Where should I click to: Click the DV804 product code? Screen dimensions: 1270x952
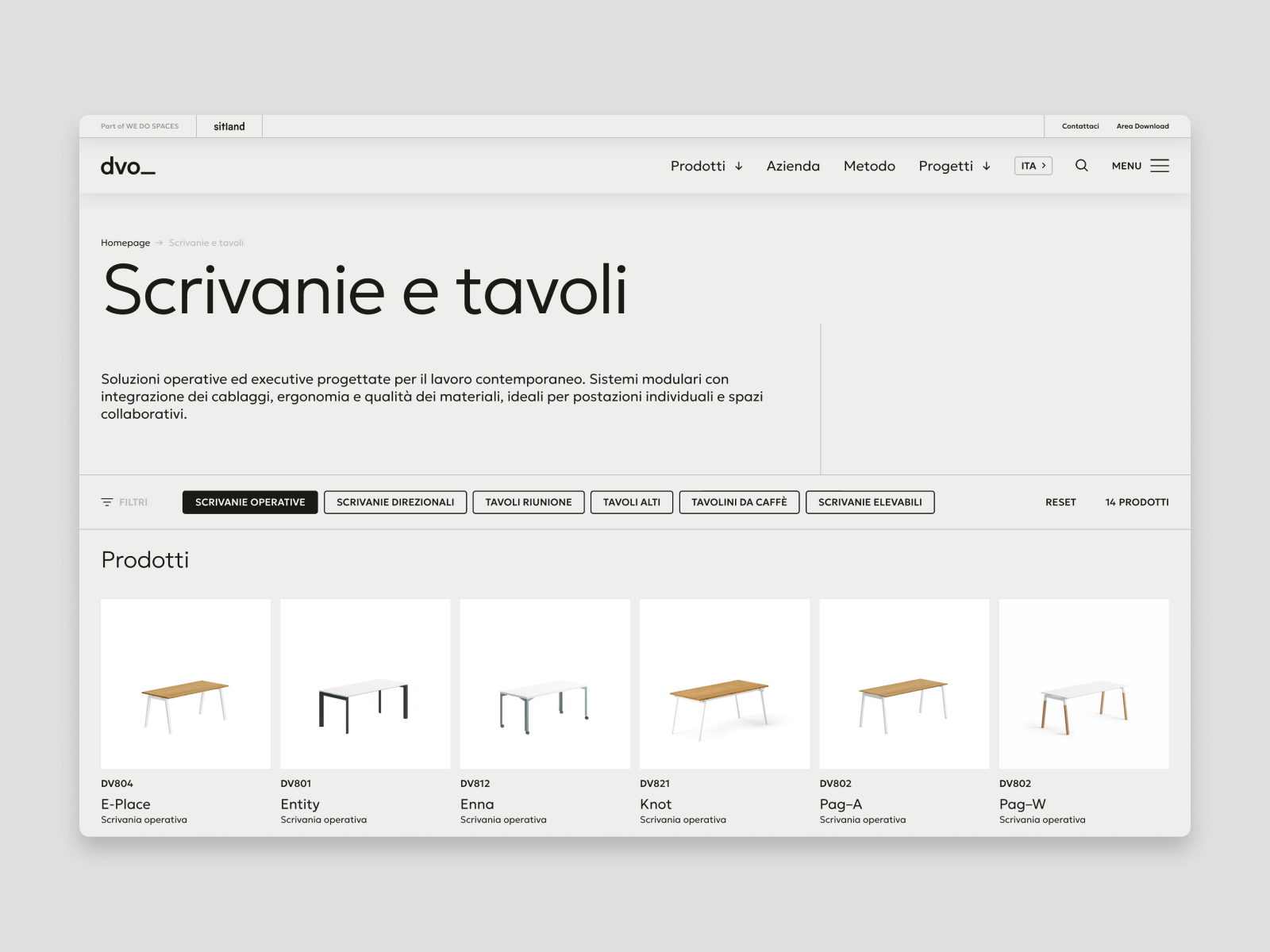click(117, 783)
